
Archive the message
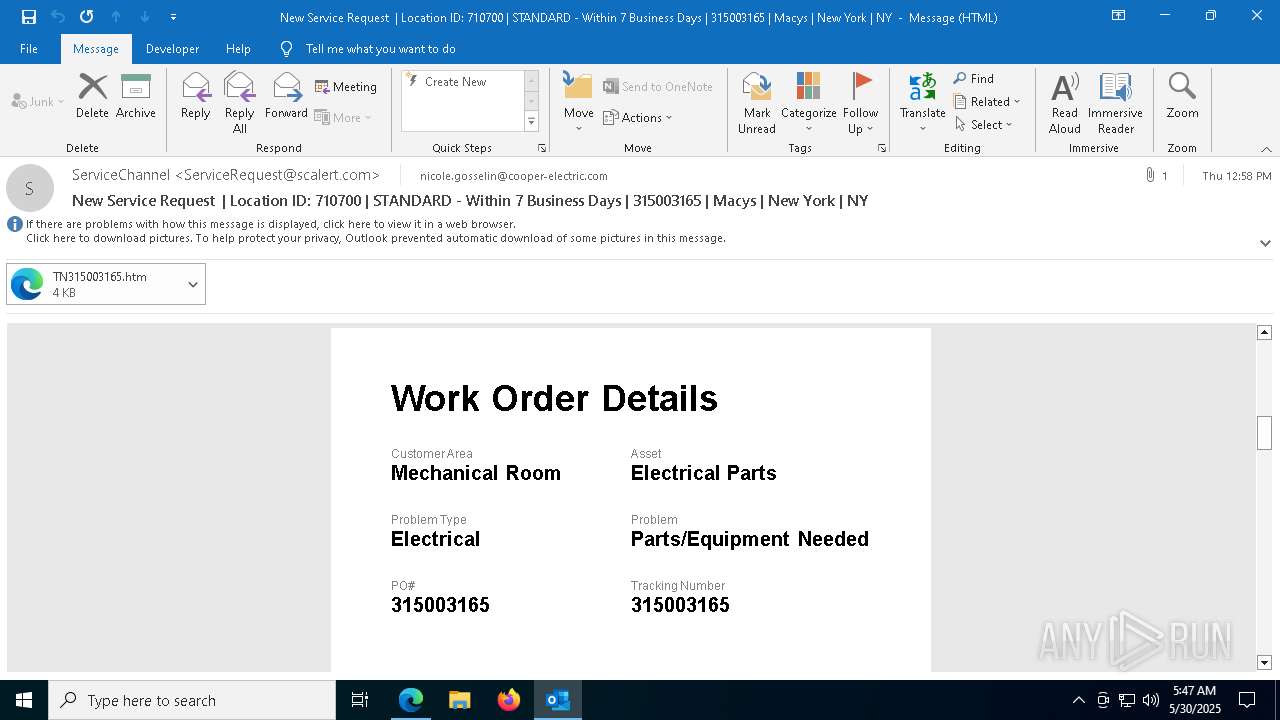click(x=136, y=96)
